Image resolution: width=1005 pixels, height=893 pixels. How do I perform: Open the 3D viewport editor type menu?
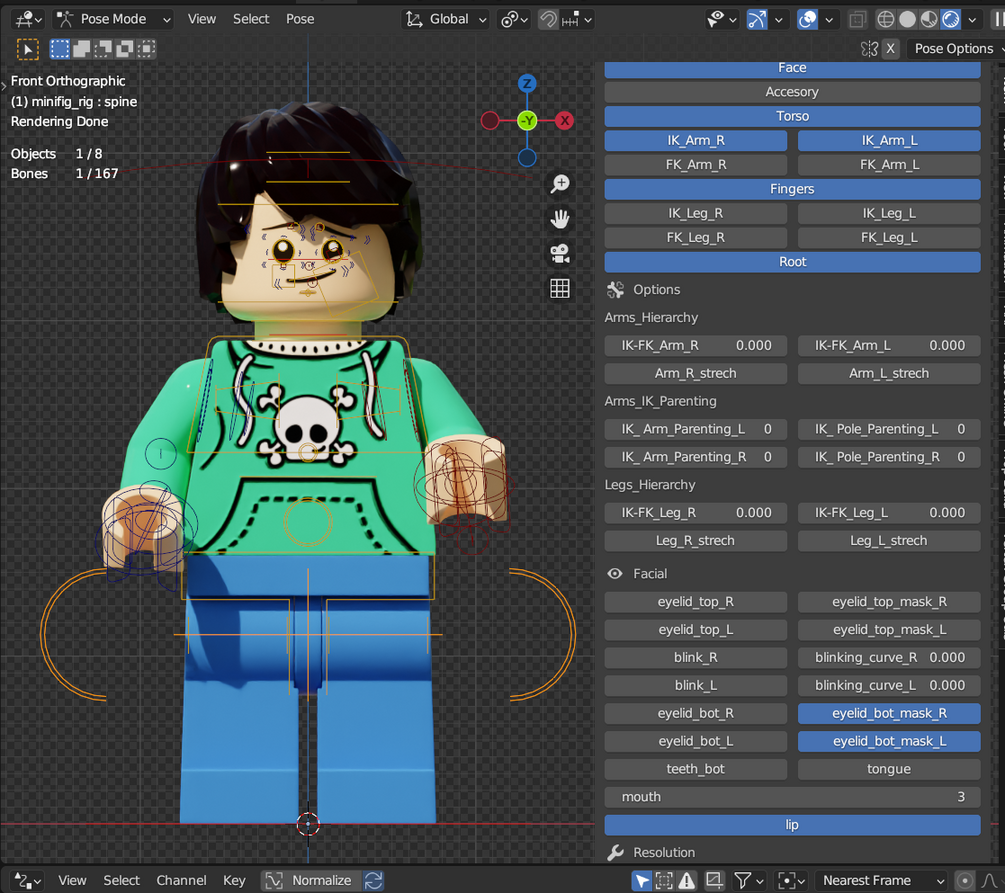(x=29, y=19)
